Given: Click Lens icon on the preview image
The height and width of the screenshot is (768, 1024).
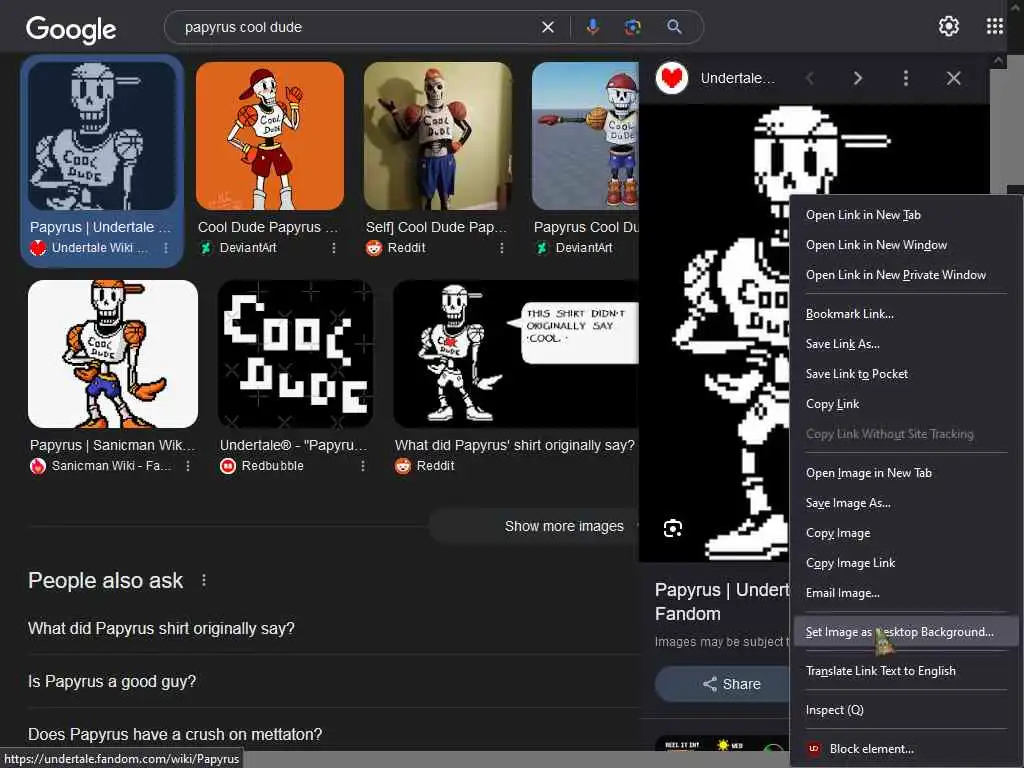Looking at the screenshot, I should coord(673,528).
